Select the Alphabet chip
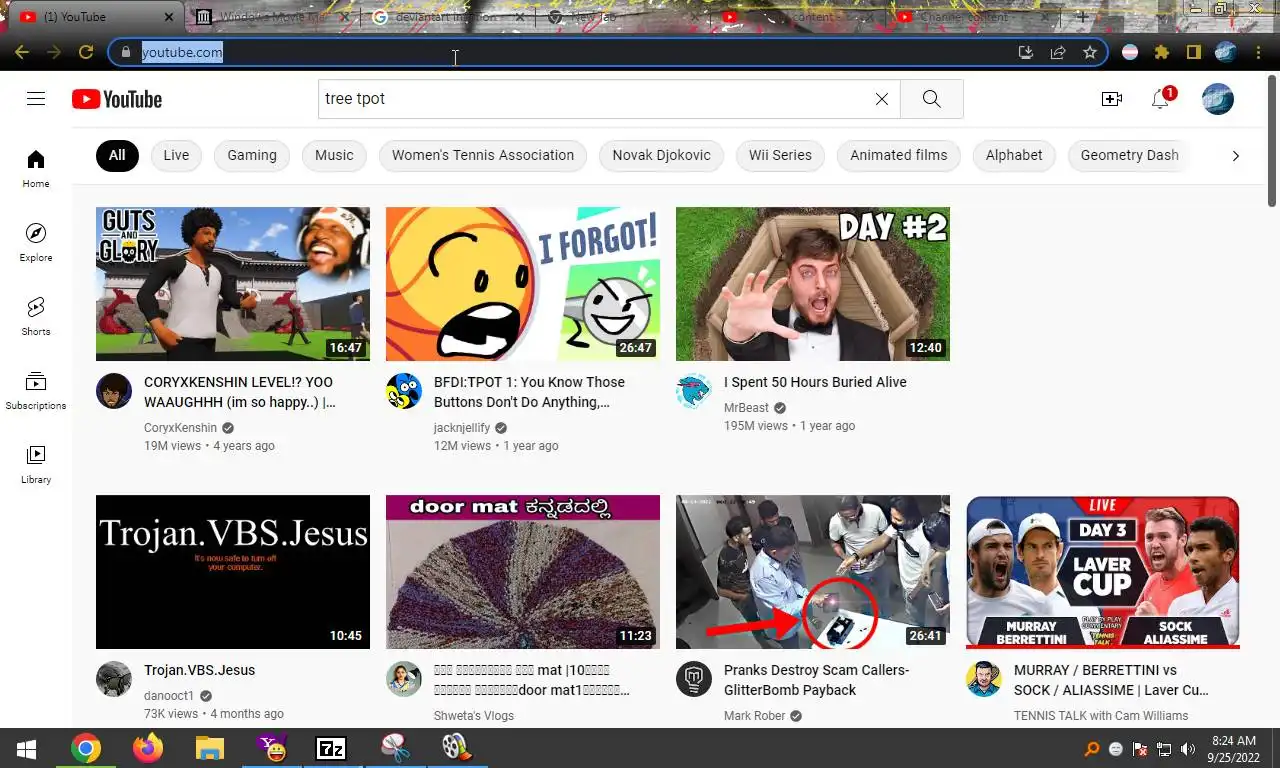Viewport: 1280px width, 768px height. click(1014, 155)
